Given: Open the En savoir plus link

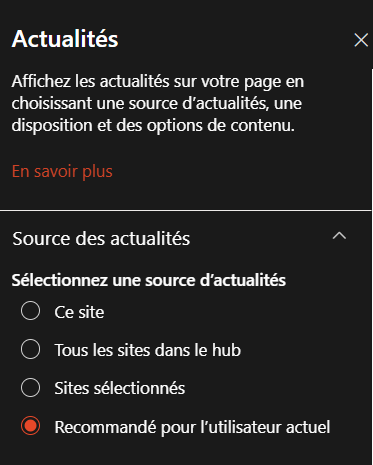Looking at the screenshot, I should (62, 171).
